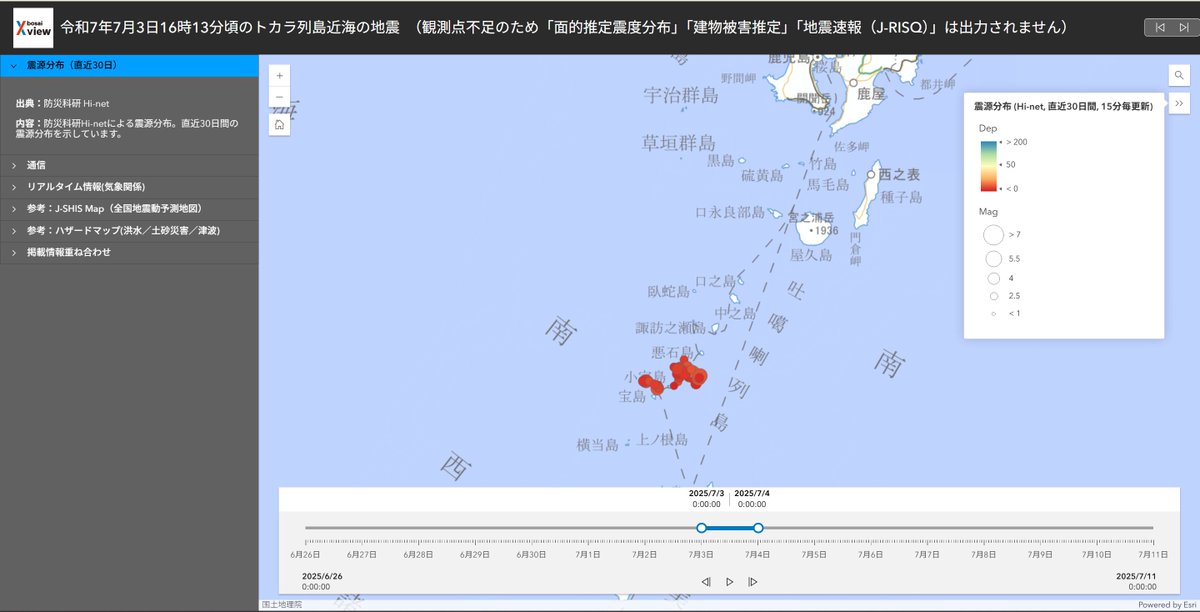Click the 草垣群島 label on the map

click(x=678, y=143)
